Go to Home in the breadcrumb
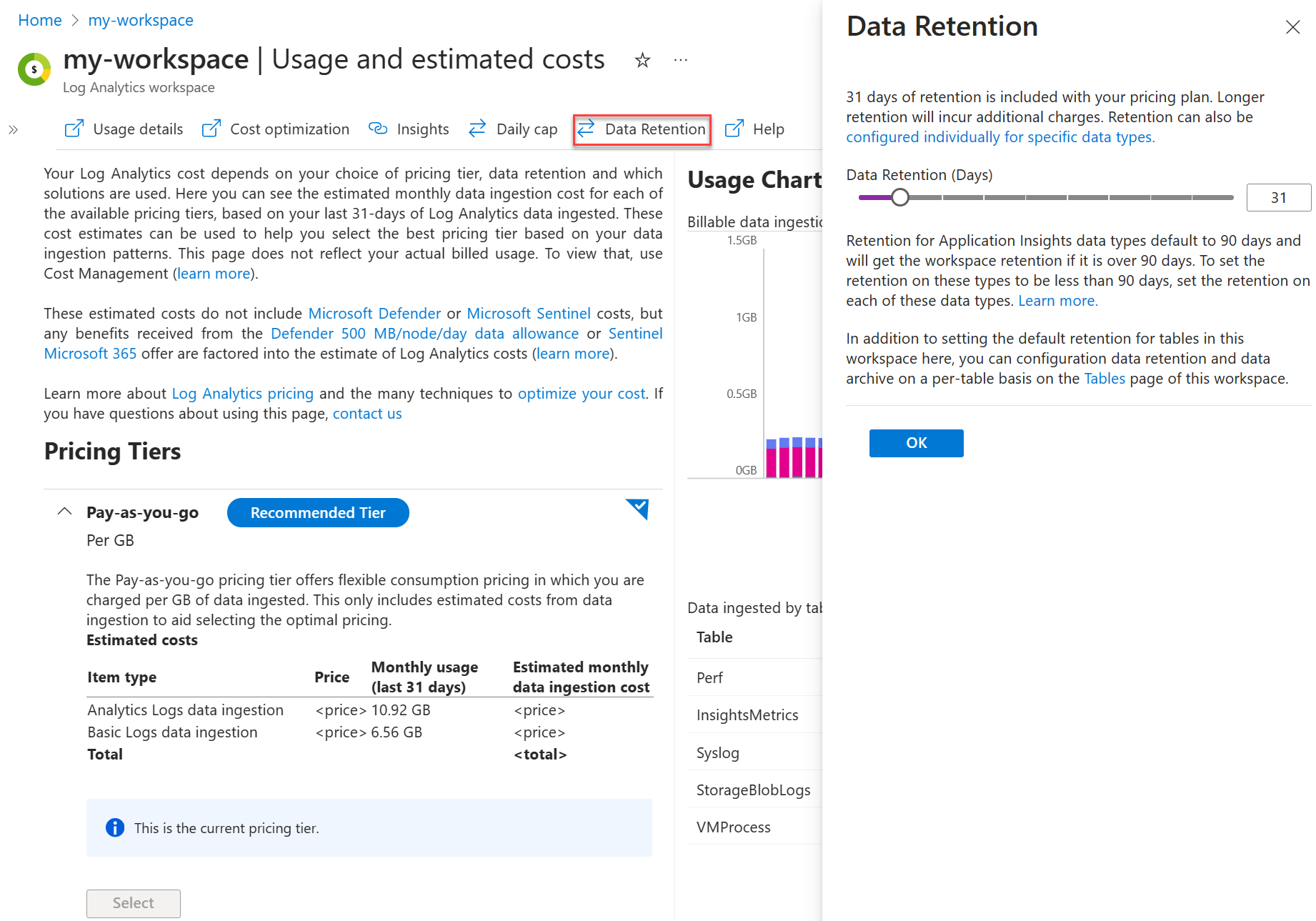Image resolution: width=1316 pixels, height=921 pixels. click(x=40, y=20)
